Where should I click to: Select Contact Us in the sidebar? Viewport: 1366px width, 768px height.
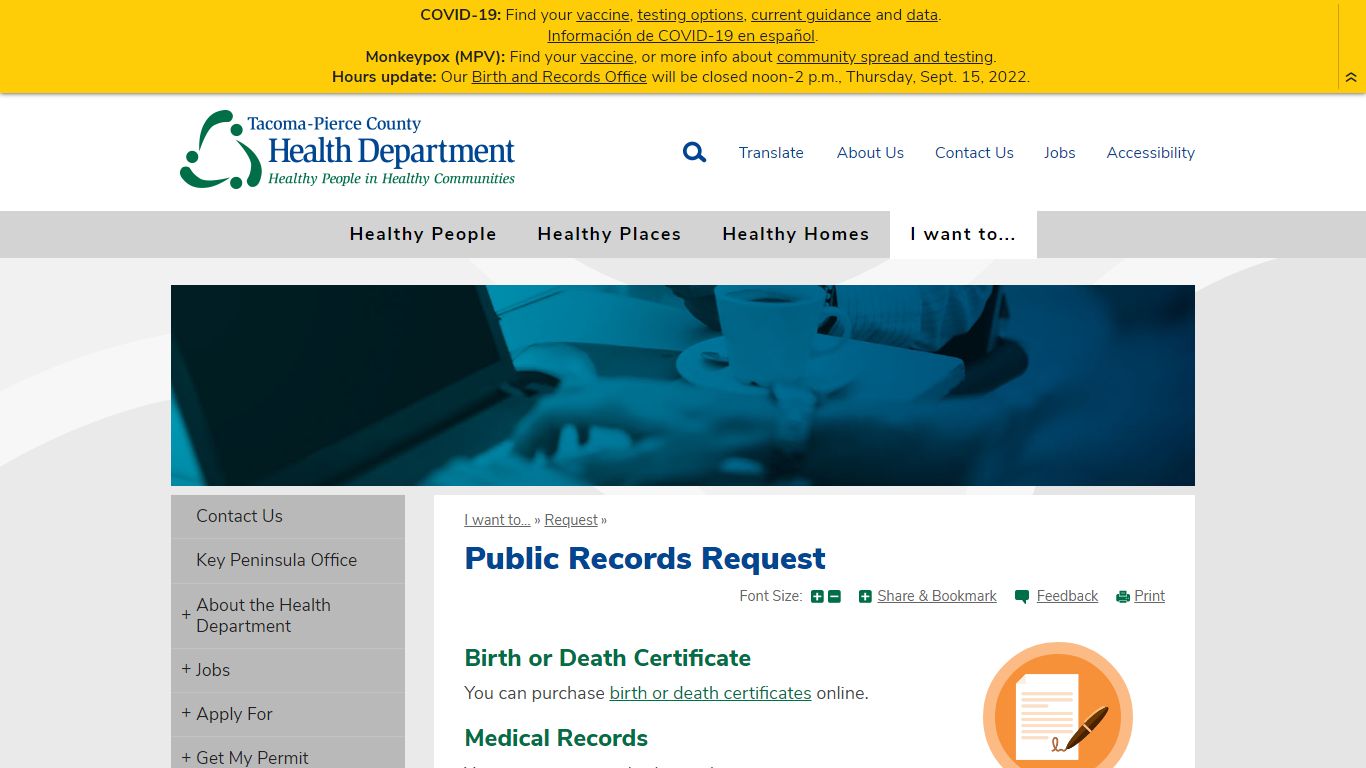coord(288,516)
